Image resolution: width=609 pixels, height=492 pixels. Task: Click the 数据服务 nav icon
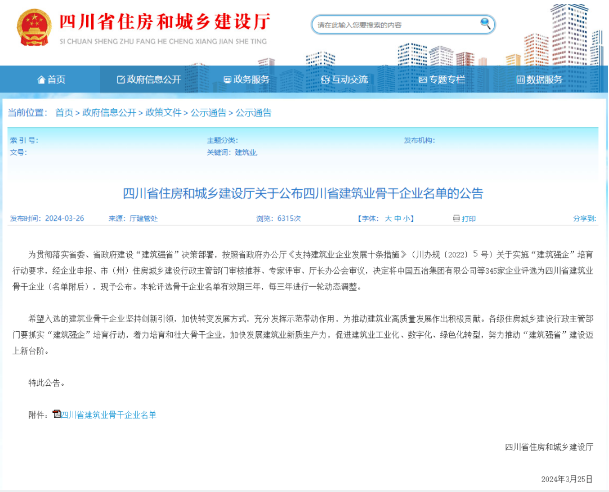click(x=518, y=79)
